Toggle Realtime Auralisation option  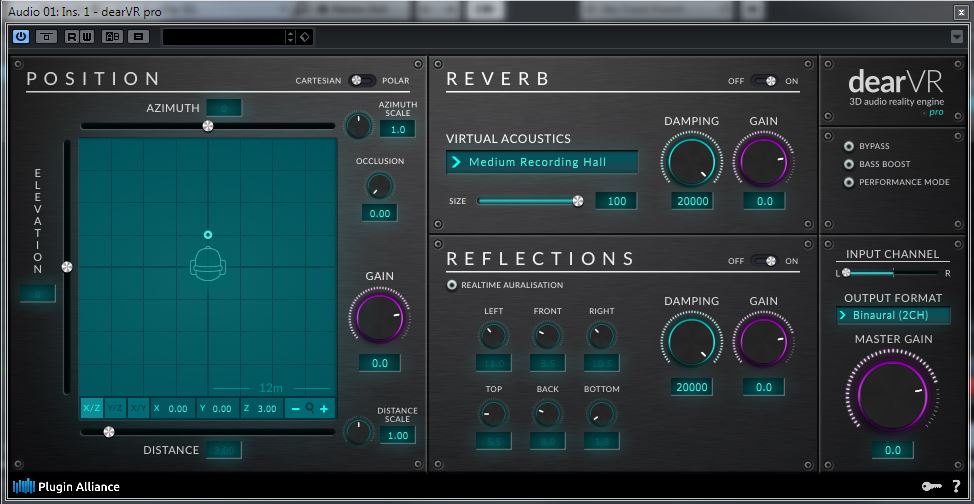pyautogui.click(x=452, y=285)
